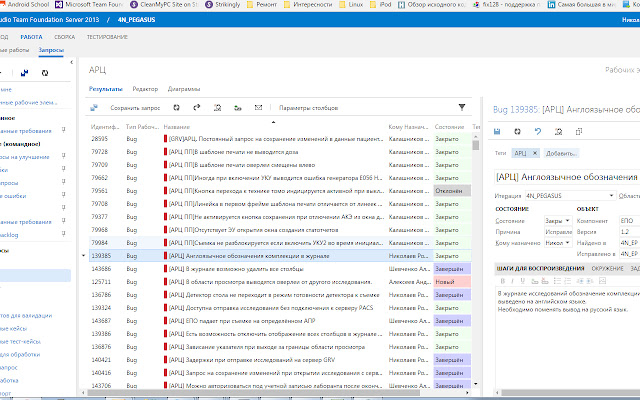
Task: Undo changes with blue arrow in bug pane
Action: [538, 131]
